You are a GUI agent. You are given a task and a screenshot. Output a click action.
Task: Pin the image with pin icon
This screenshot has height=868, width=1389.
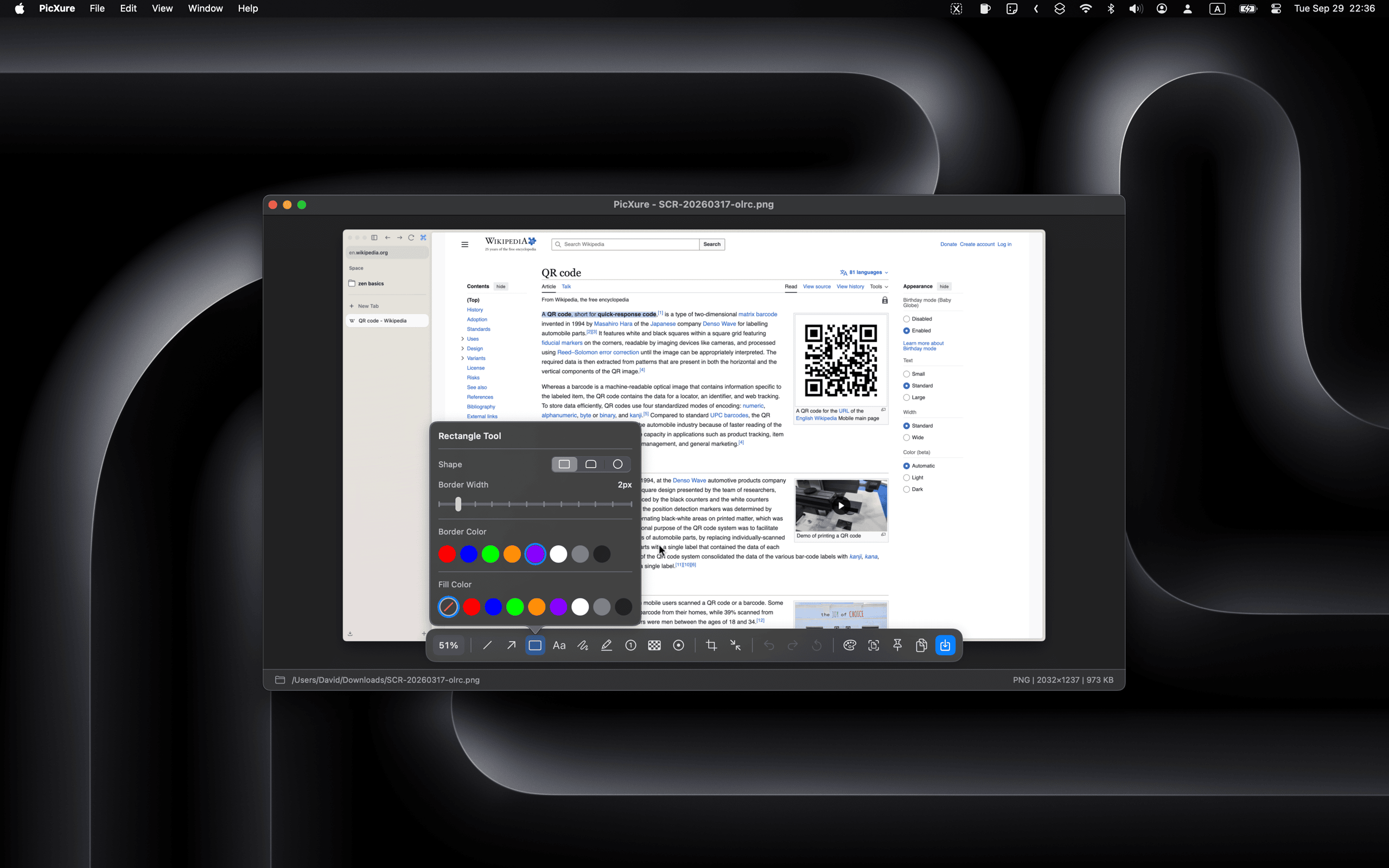tap(897, 645)
